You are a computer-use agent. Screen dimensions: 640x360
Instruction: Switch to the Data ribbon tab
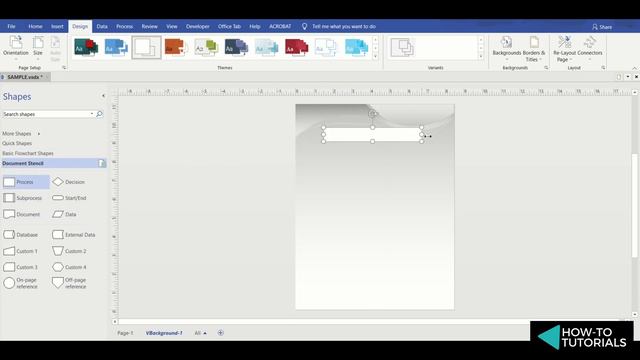point(102,27)
